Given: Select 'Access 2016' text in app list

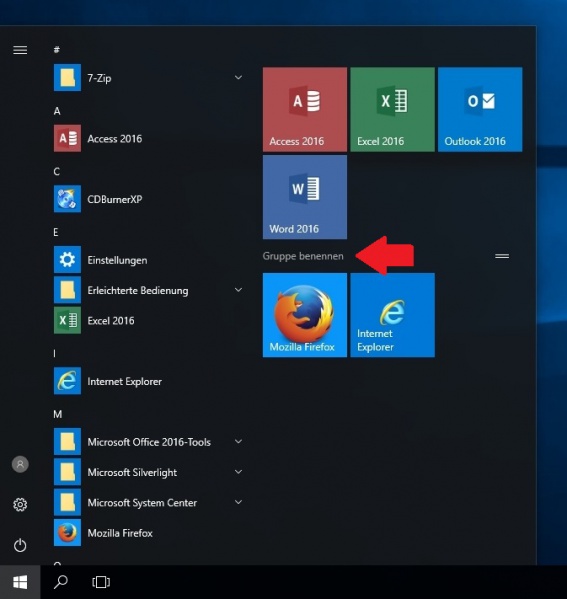Looking at the screenshot, I should point(115,139).
